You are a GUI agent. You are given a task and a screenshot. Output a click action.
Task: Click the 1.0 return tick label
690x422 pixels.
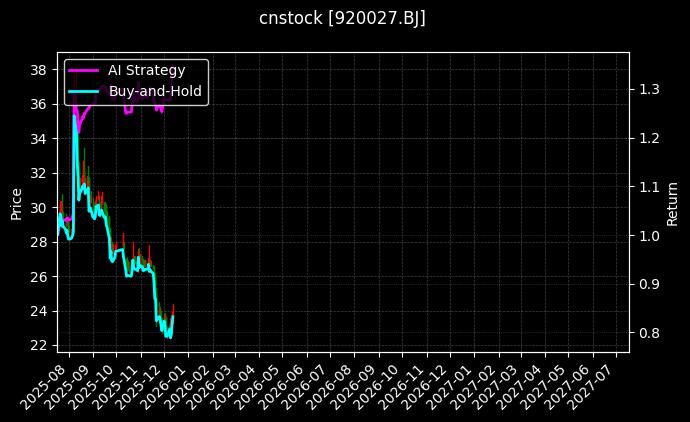click(x=651, y=235)
